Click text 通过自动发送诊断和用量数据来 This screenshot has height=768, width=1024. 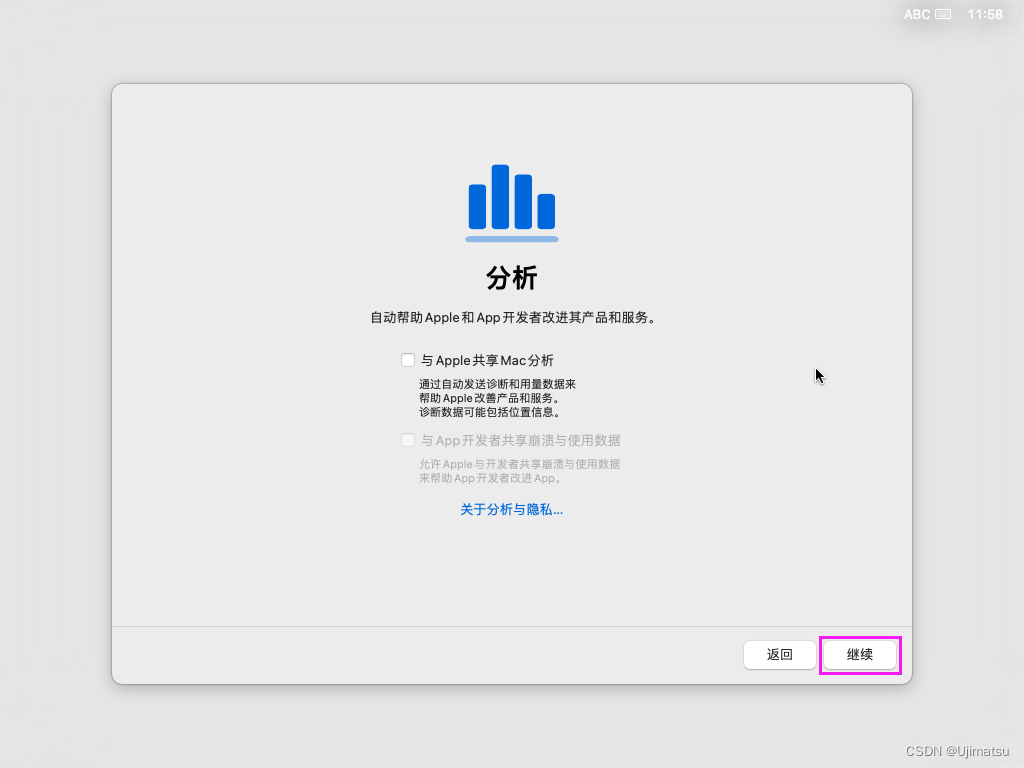coord(498,384)
